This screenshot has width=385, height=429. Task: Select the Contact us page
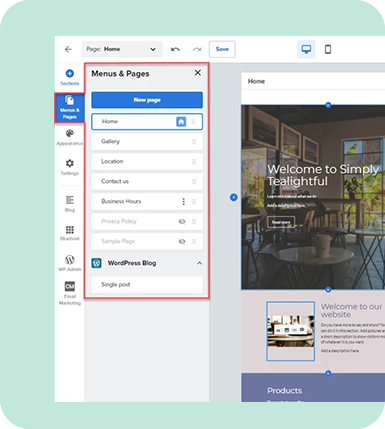[x=147, y=182]
